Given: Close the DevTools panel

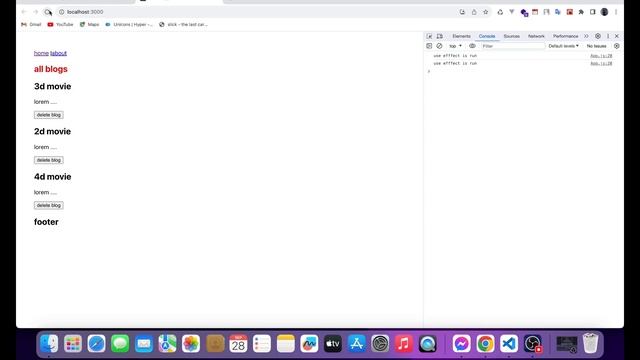Looking at the screenshot, I should coord(617,36).
